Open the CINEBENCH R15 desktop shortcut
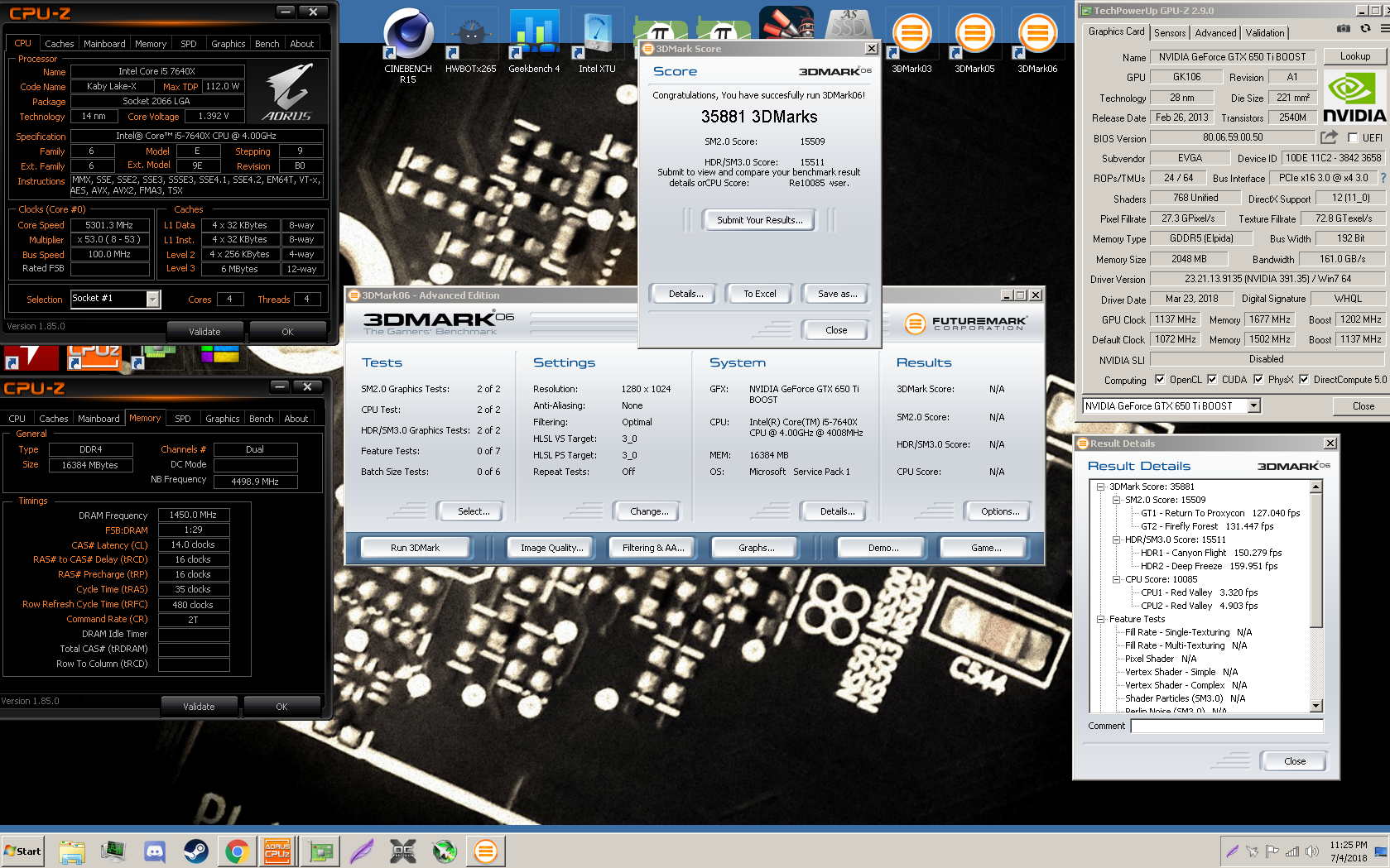Screen dimensions: 1390x868 click(x=408, y=46)
